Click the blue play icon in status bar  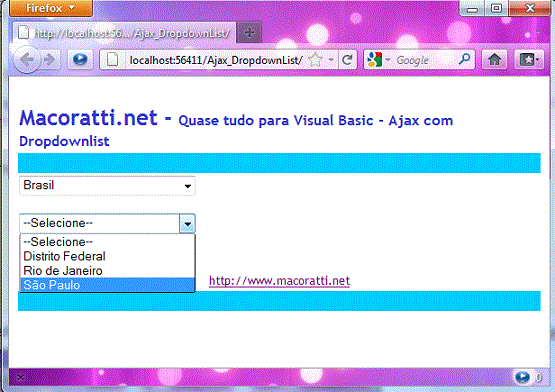[x=522, y=377]
